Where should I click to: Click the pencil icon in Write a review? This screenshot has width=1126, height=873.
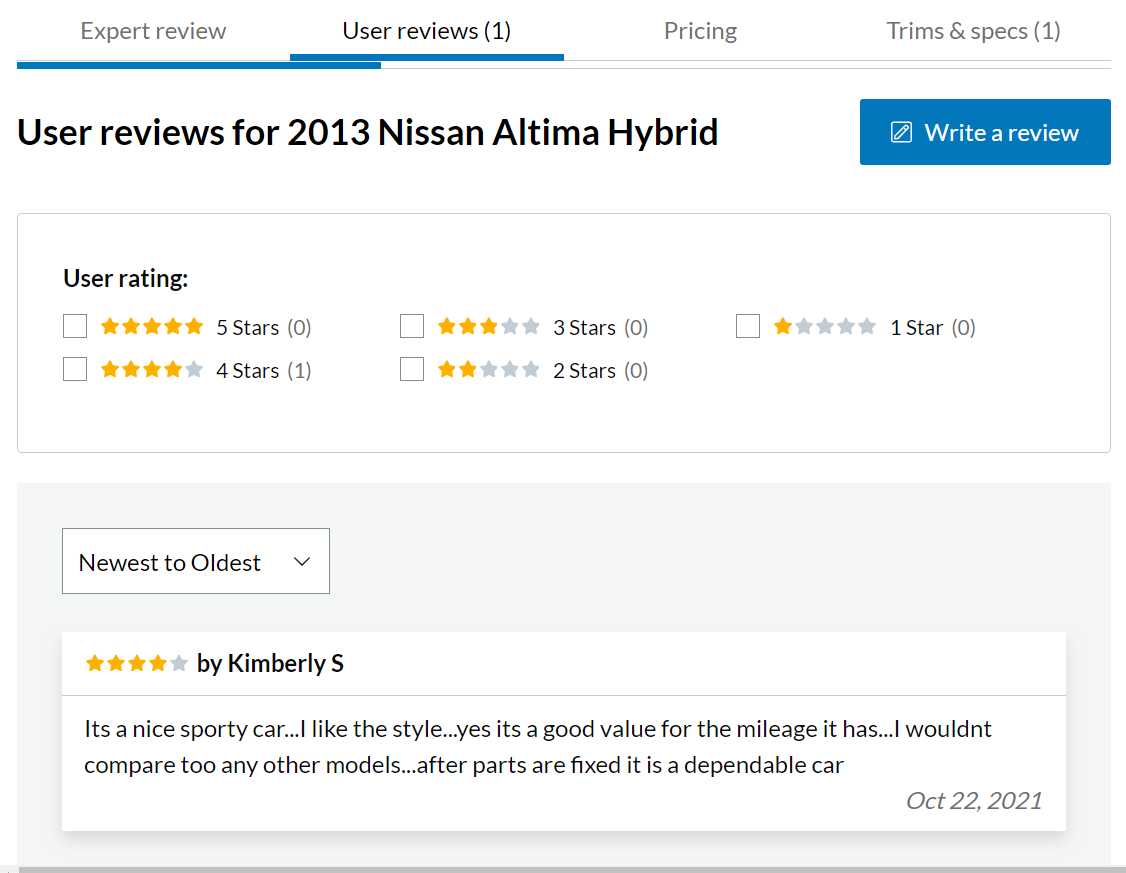pyautogui.click(x=901, y=132)
